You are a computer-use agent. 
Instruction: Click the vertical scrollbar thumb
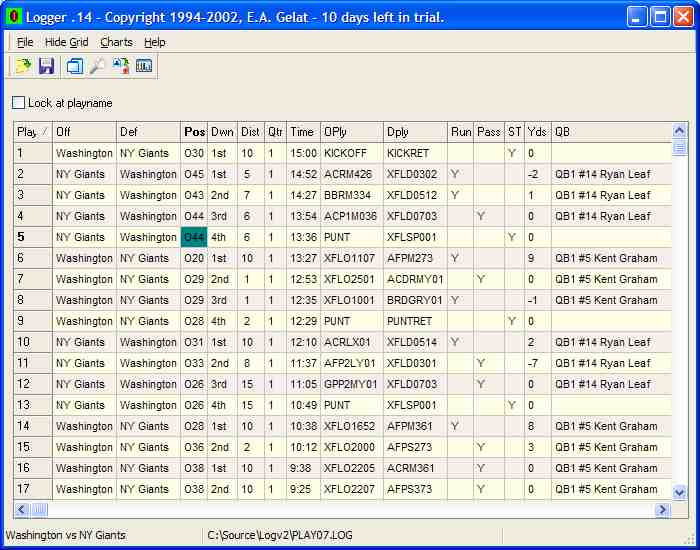tap(679, 147)
